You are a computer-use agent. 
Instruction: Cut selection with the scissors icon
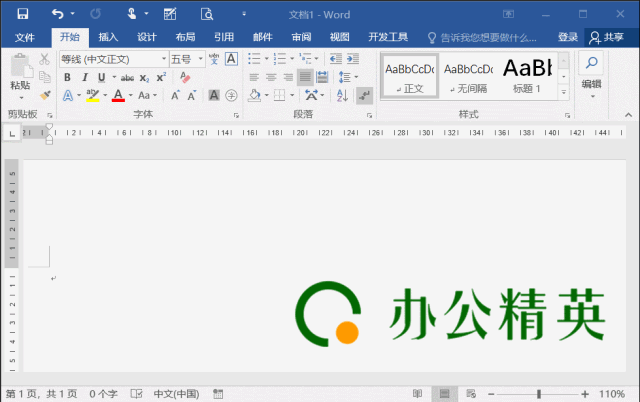(44, 60)
